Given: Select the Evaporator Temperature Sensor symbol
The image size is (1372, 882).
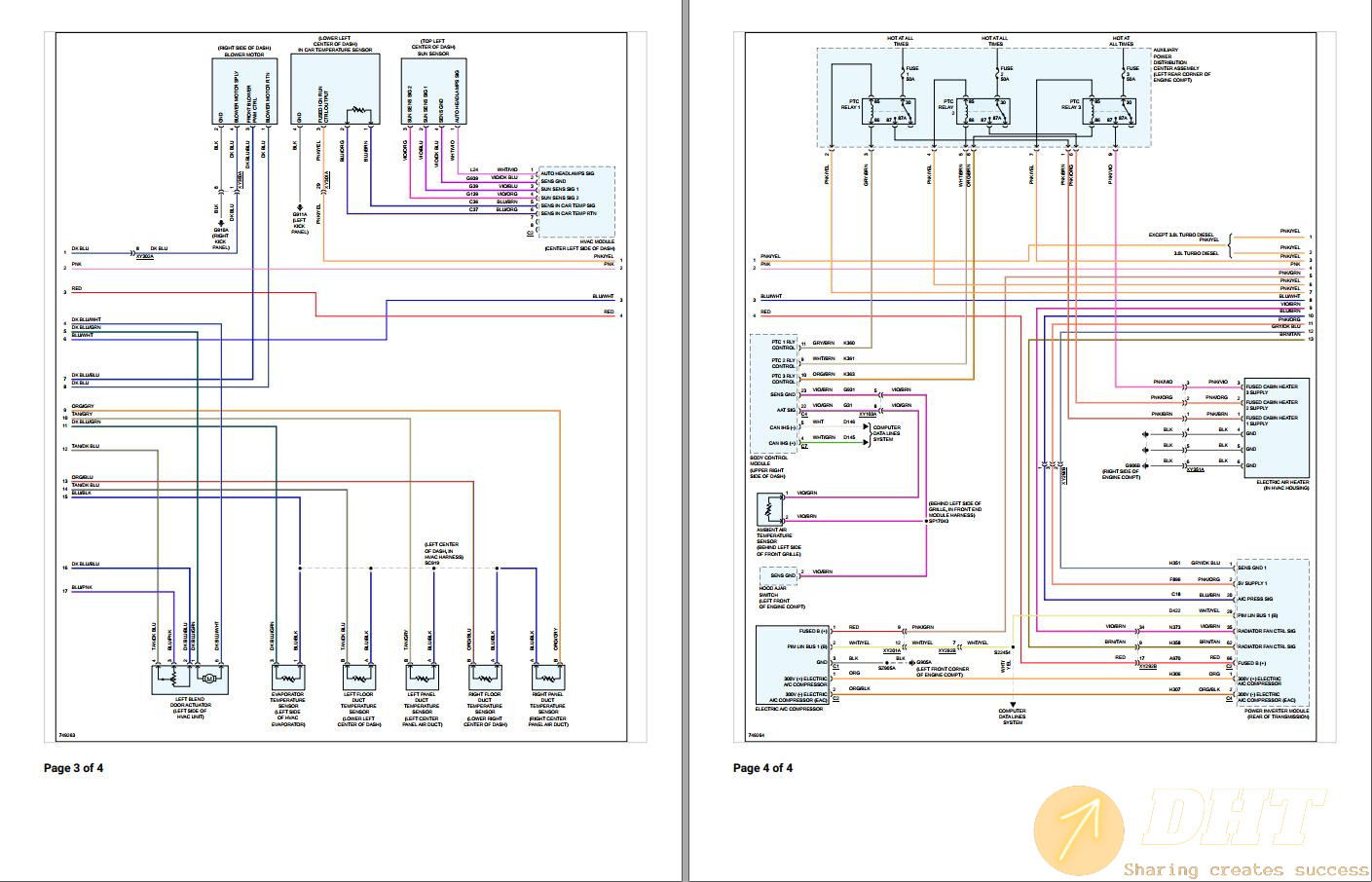Looking at the screenshot, I should [x=287, y=678].
